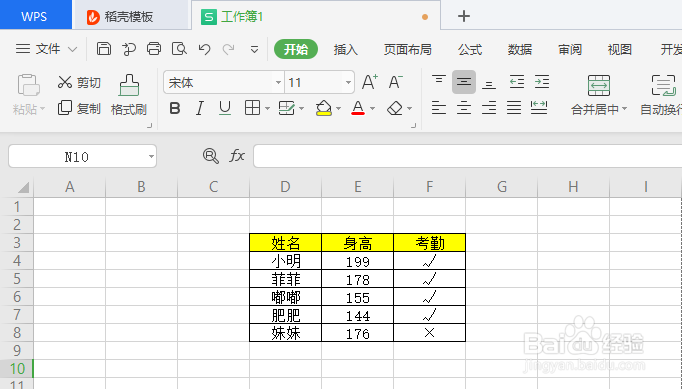Select the cell containing 199
This screenshot has height=389, width=682.
(358, 261)
